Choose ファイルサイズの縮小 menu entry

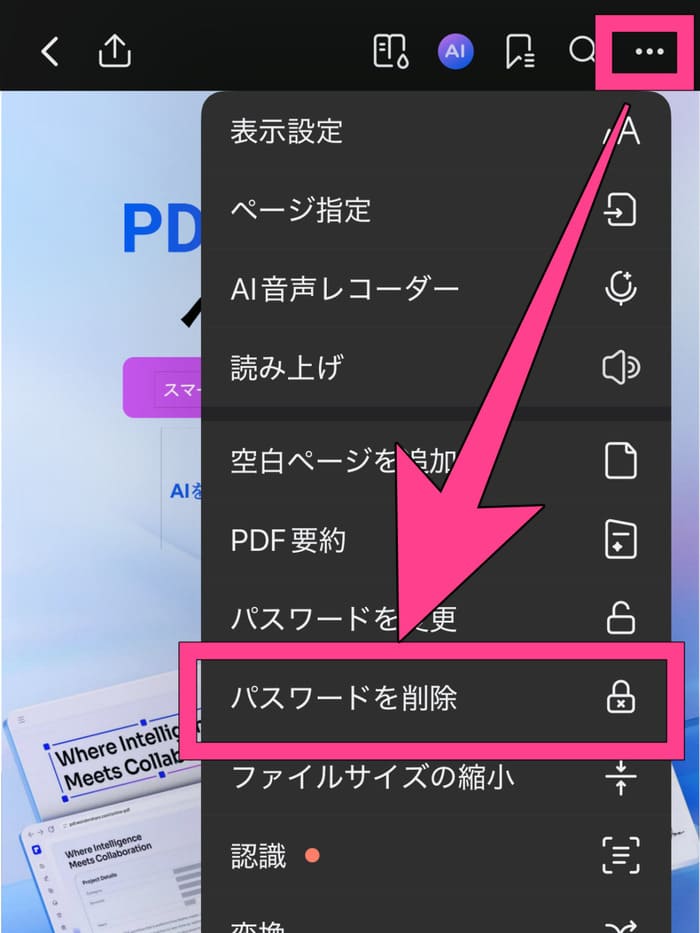(436, 777)
